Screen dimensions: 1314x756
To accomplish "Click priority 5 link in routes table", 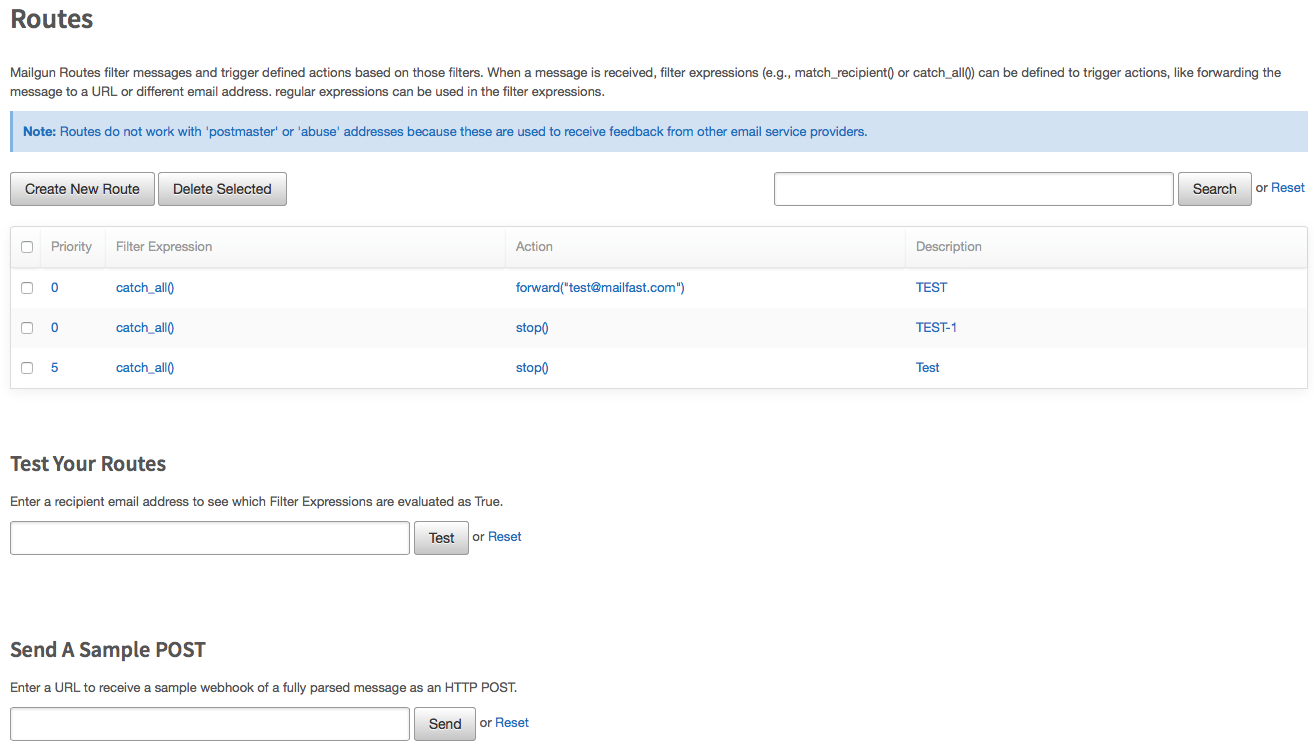I will (55, 368).
